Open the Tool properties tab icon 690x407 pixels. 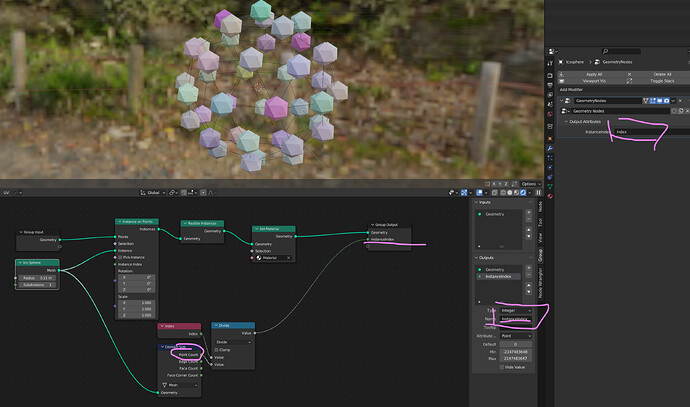pyautogui.click(x=550, y=62)
